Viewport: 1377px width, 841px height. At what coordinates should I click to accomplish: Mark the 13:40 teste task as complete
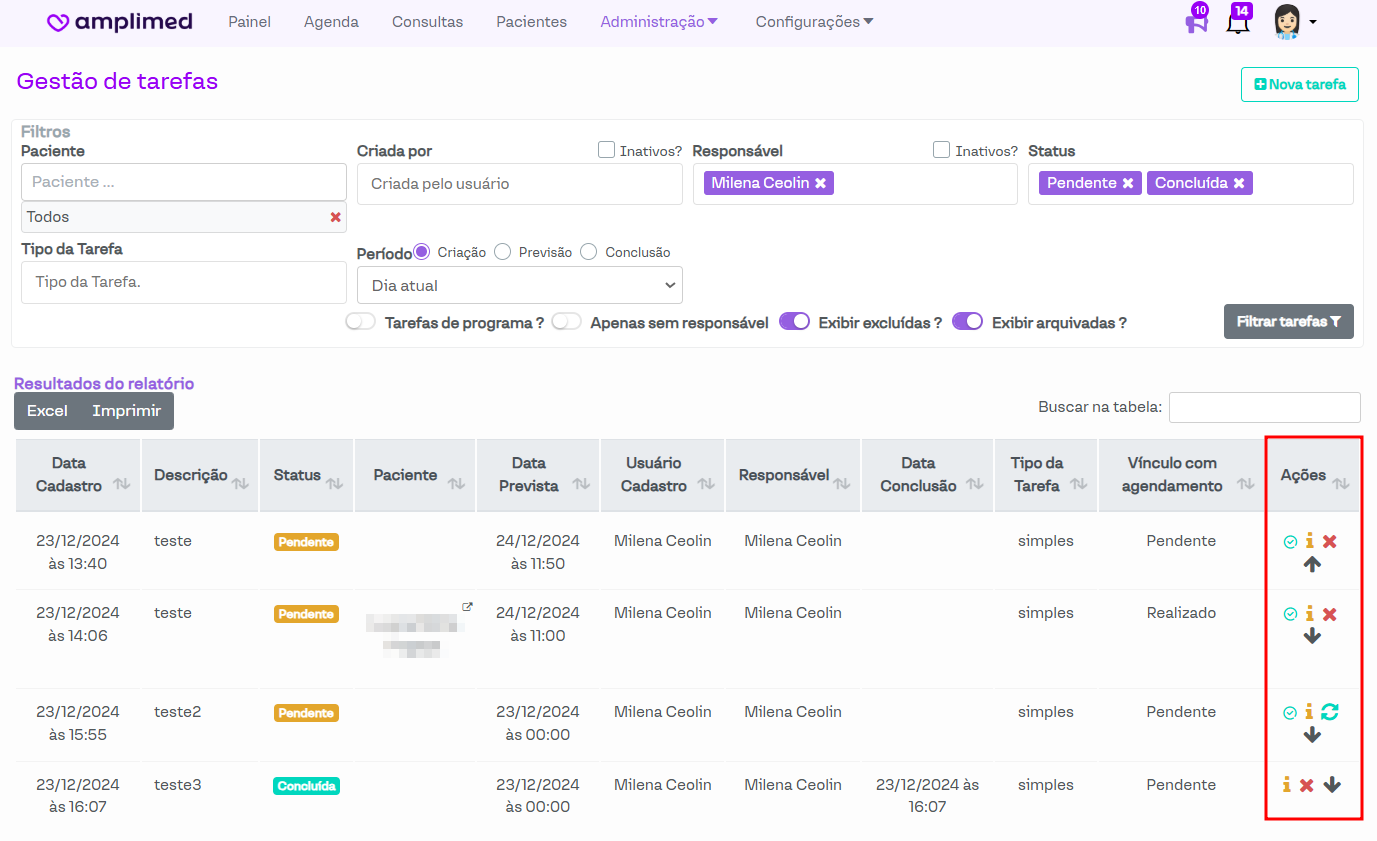click(1290, 542)
